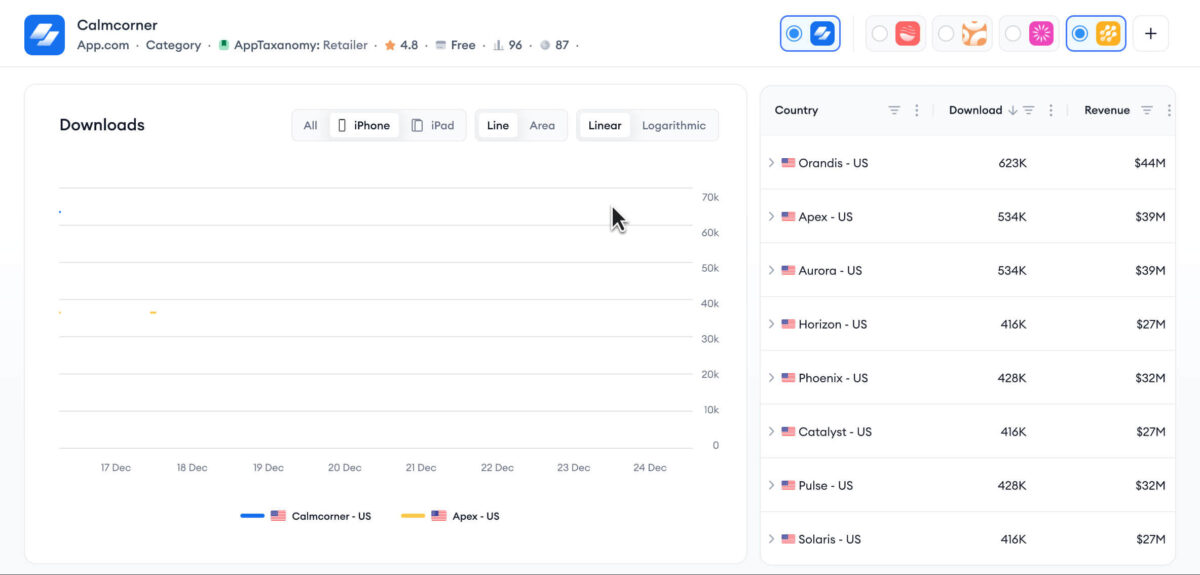Click the Download column sort arrow
The width and height of the screenshot is (1200, 575).
click(x=1012, y=110)
